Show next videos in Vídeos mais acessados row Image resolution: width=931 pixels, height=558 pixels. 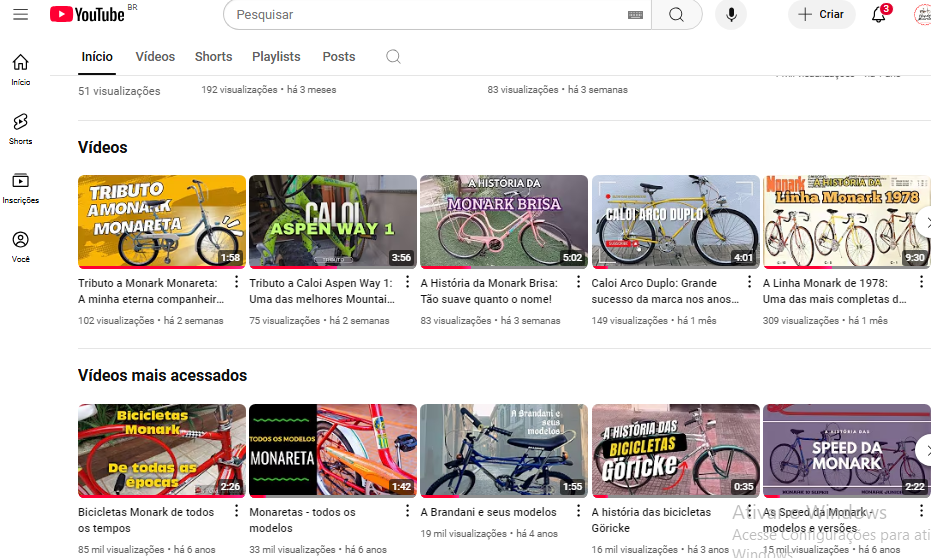click(x=924, y=450)
